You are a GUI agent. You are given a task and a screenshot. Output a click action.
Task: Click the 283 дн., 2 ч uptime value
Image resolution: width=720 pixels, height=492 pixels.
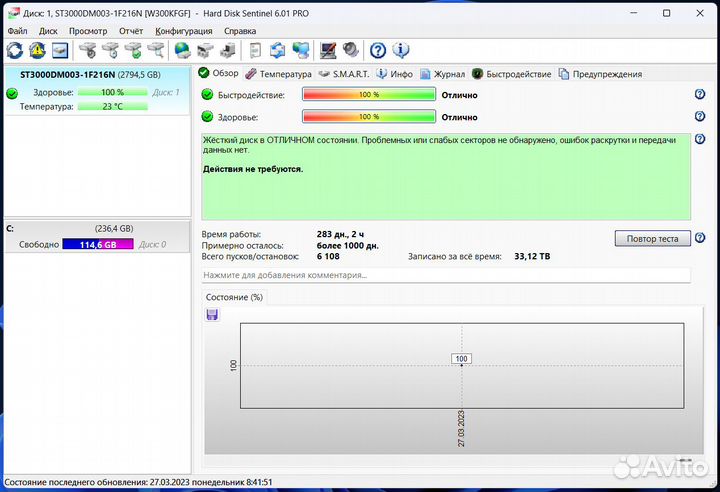(x=340, y=234)
